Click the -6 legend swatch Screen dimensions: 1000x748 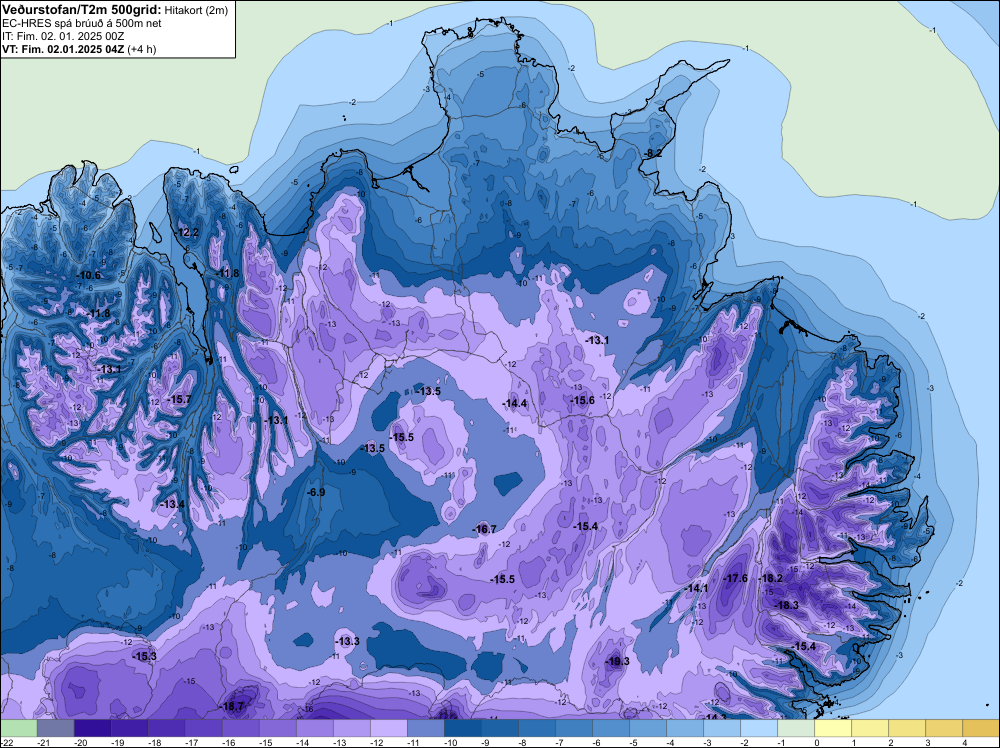tap(611, 728)
